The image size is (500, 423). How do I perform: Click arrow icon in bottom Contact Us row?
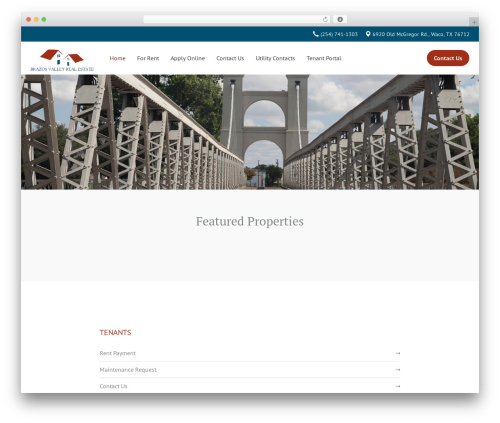click(x=398, y=386)
